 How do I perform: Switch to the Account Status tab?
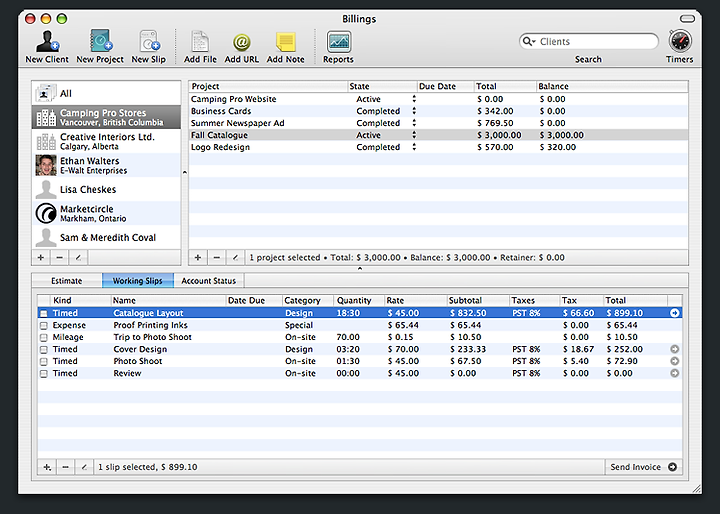208,281
